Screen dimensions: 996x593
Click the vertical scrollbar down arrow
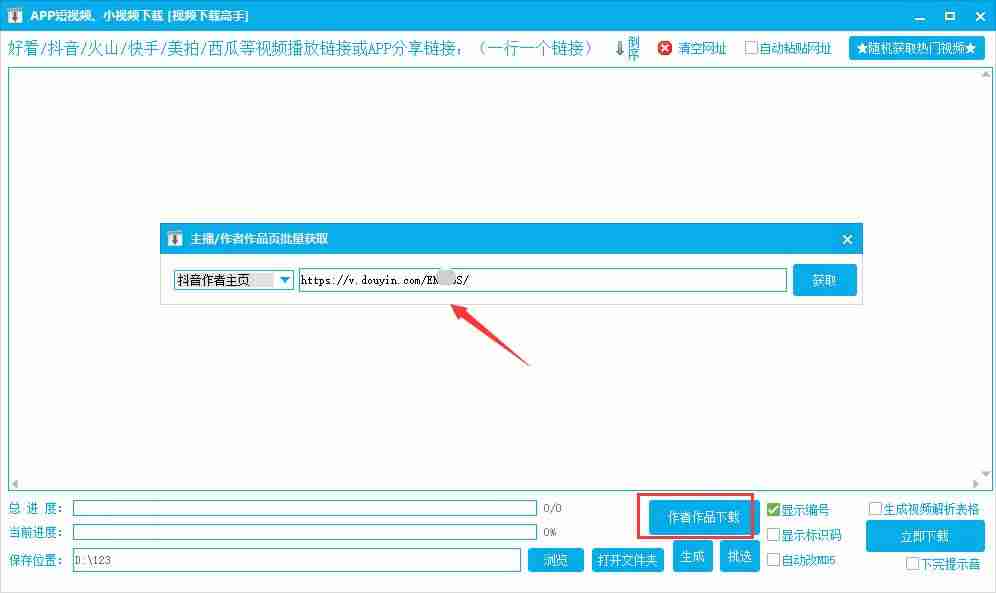[x=985, y=474]
